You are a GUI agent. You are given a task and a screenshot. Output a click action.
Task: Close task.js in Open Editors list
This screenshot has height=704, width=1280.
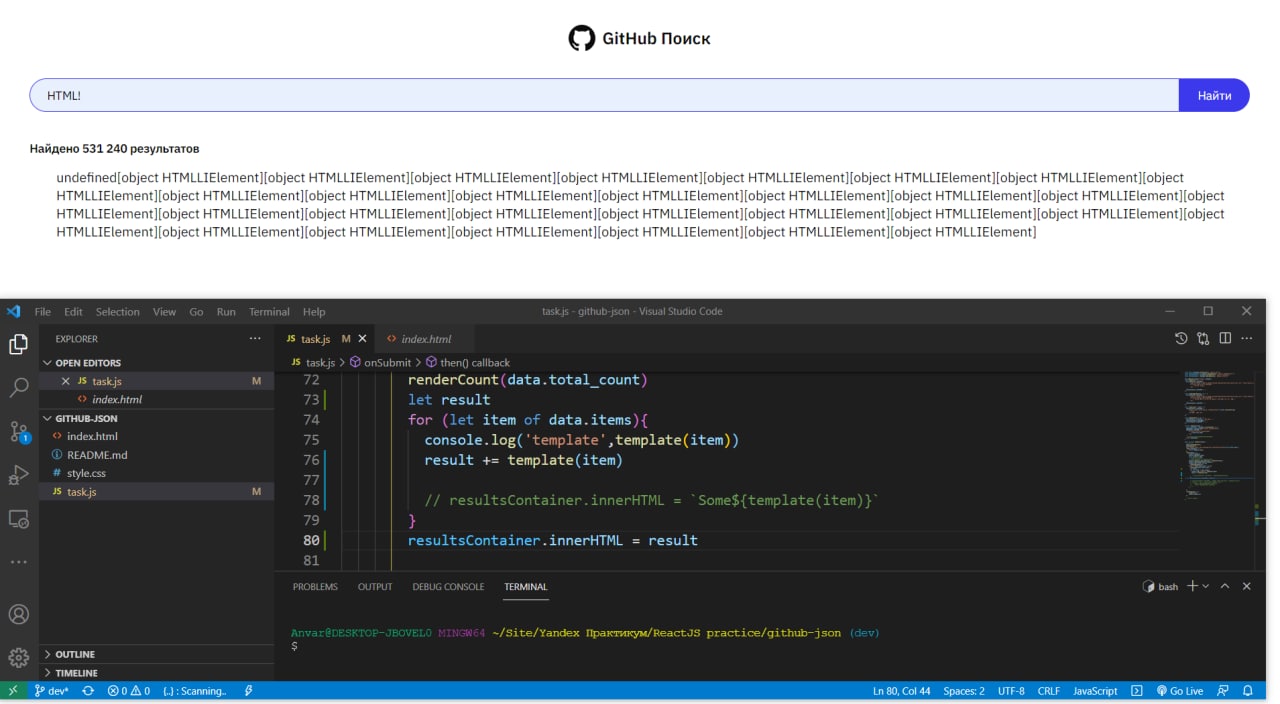[x=66, y=381]
